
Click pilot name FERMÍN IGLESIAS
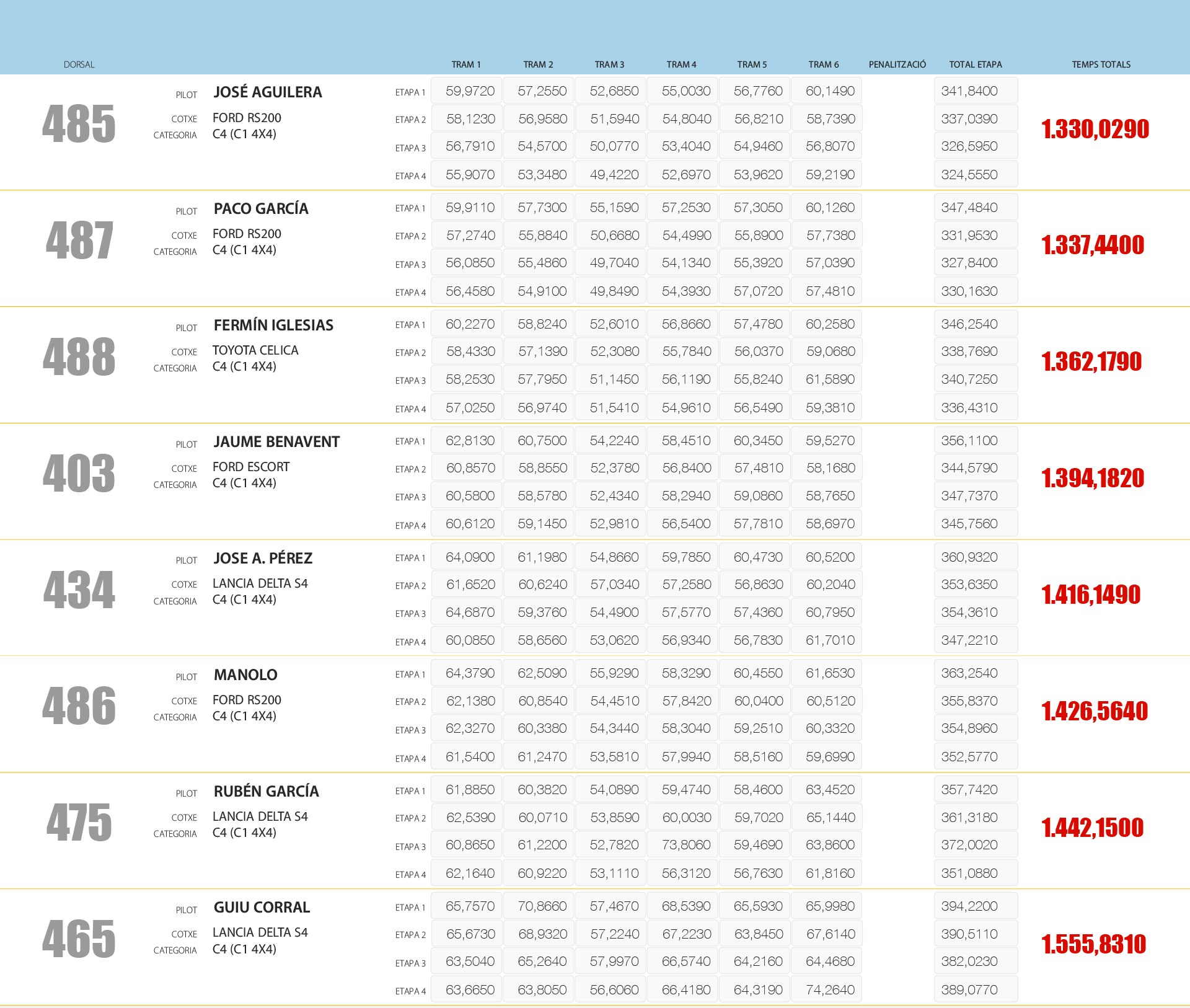point(273,325)
